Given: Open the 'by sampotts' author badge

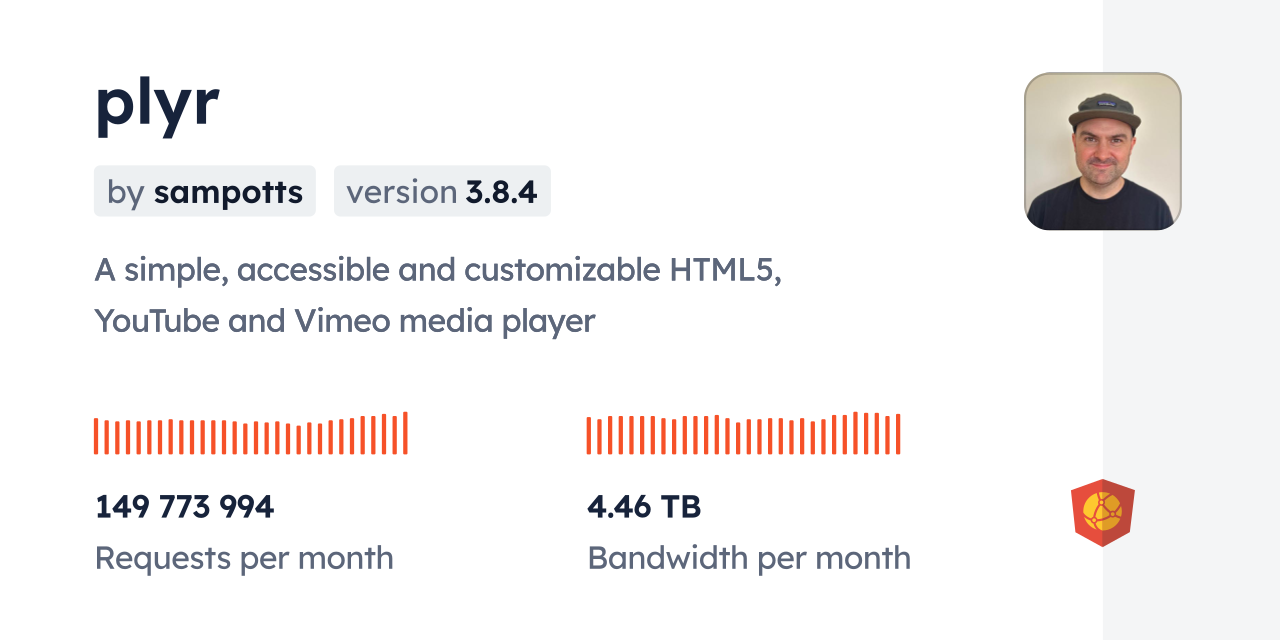Looking at the screenshot, I should point(205,191).
